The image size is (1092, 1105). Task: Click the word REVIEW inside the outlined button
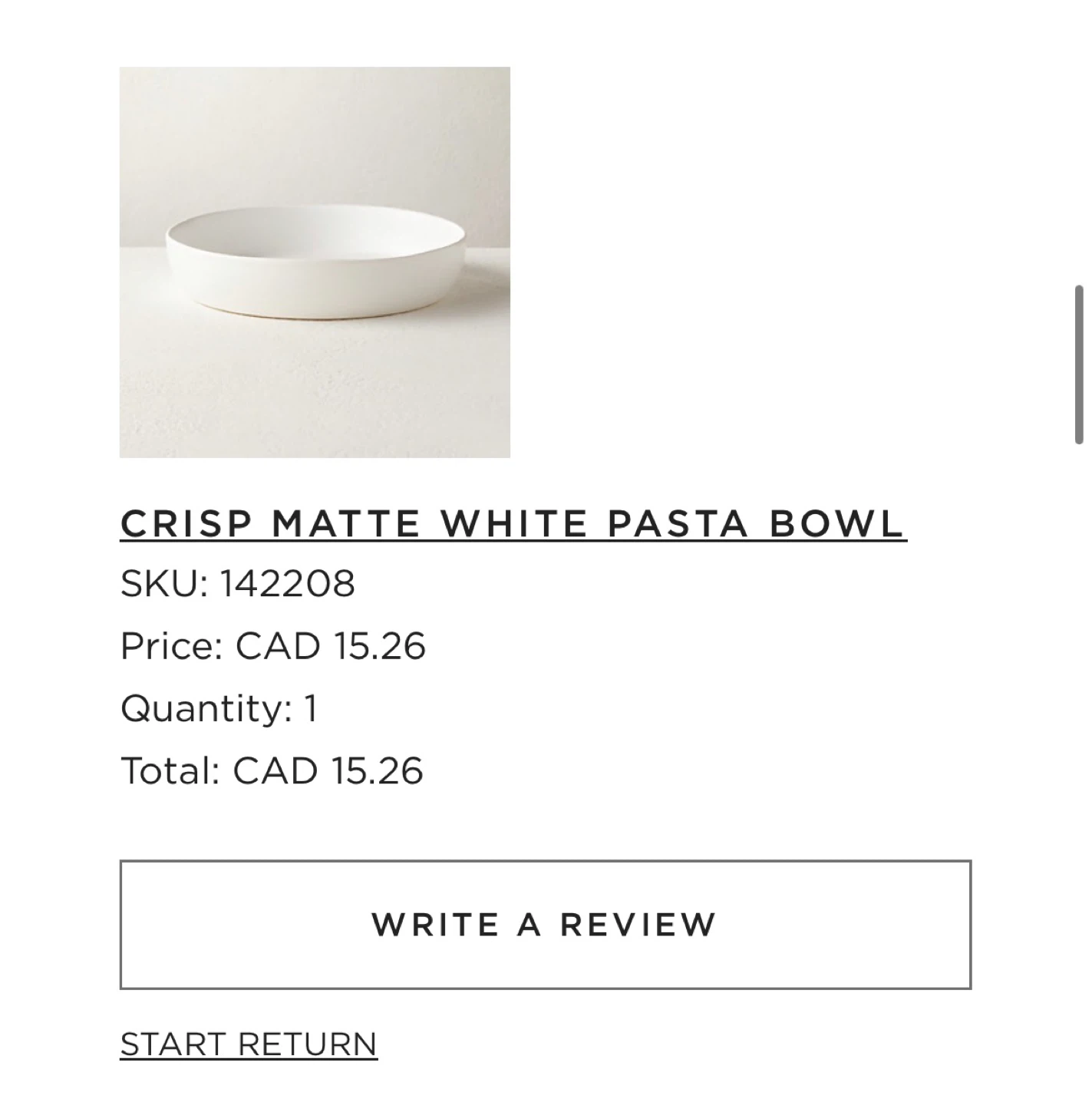(x=638, y=925)
